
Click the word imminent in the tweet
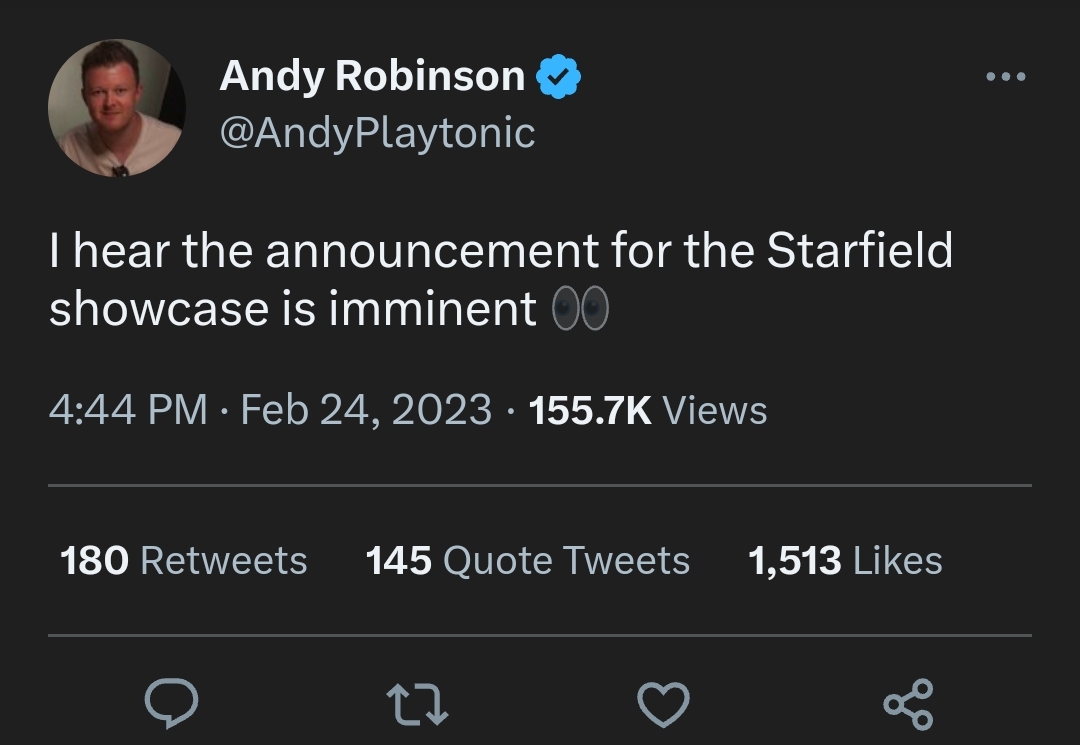pos(433,310)
